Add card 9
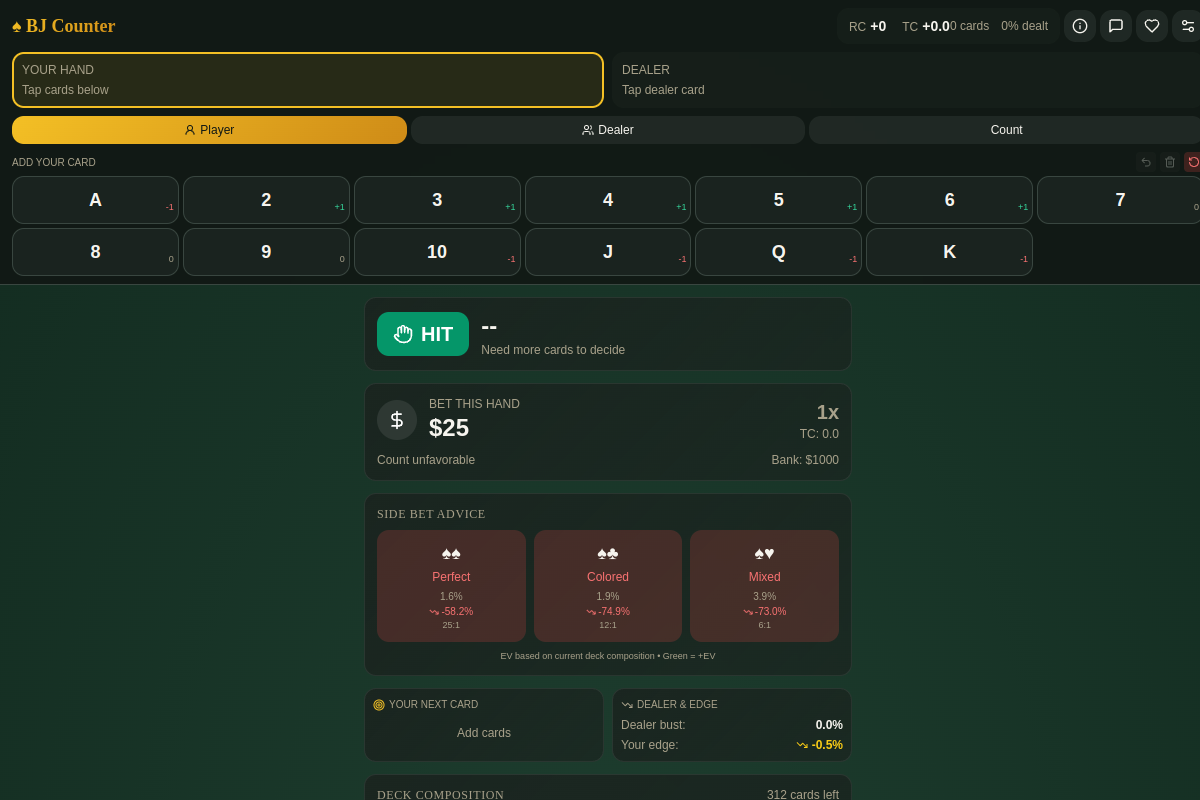 266,252
